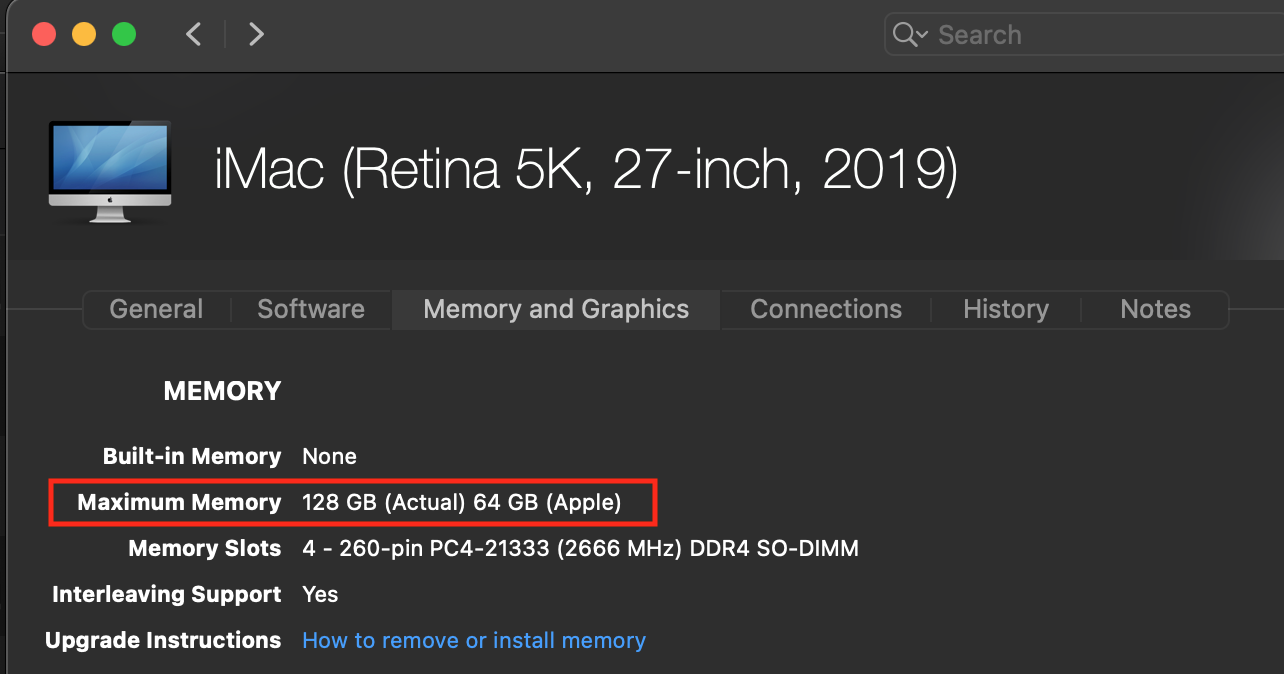1284x674 pixels.
Task: Click the iMac Retina 5K model title
Action: click(x=586, y=170)
